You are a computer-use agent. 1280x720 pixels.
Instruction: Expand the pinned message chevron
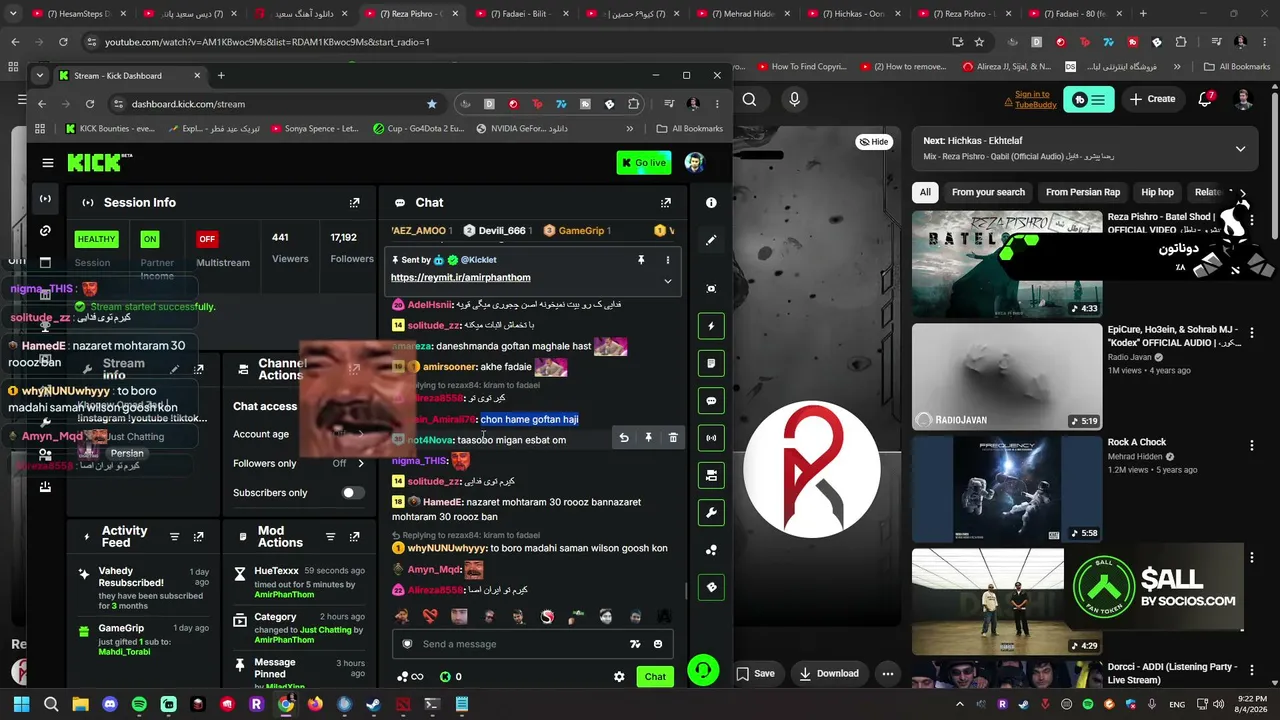(x=668, y=281)
